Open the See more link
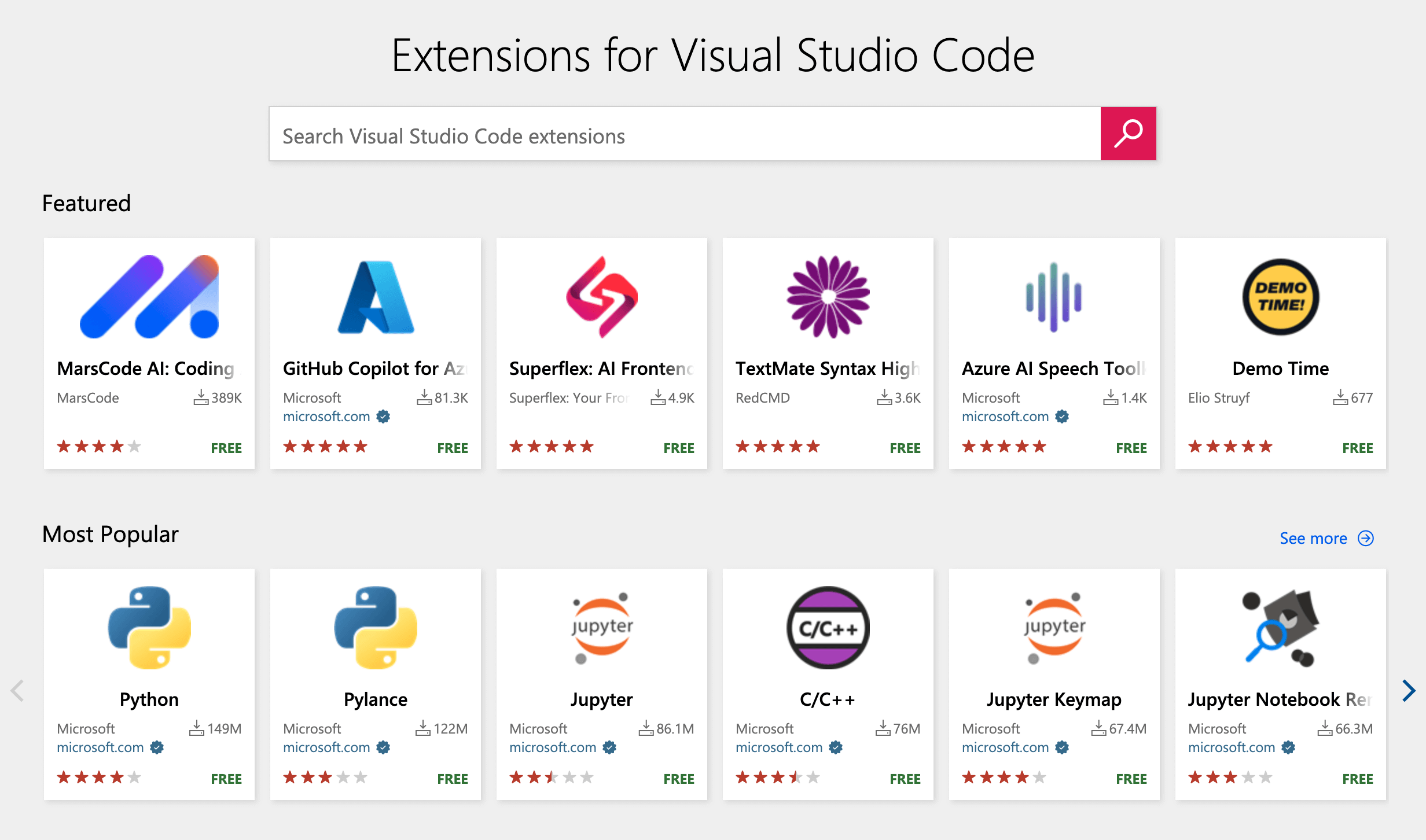This screenshot has width=1426, height=840. click(1313, 539)
